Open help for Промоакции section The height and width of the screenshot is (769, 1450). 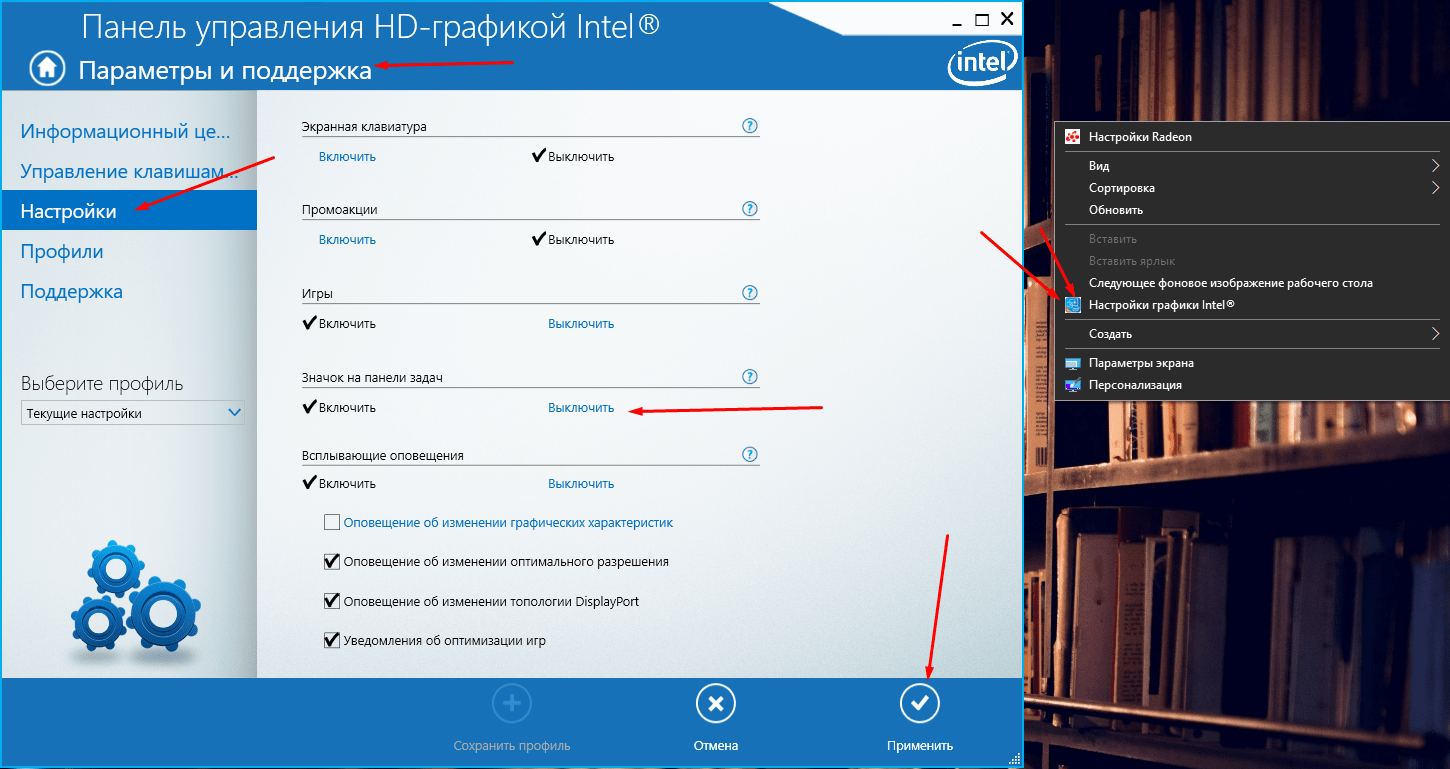(x=750, y=209)
